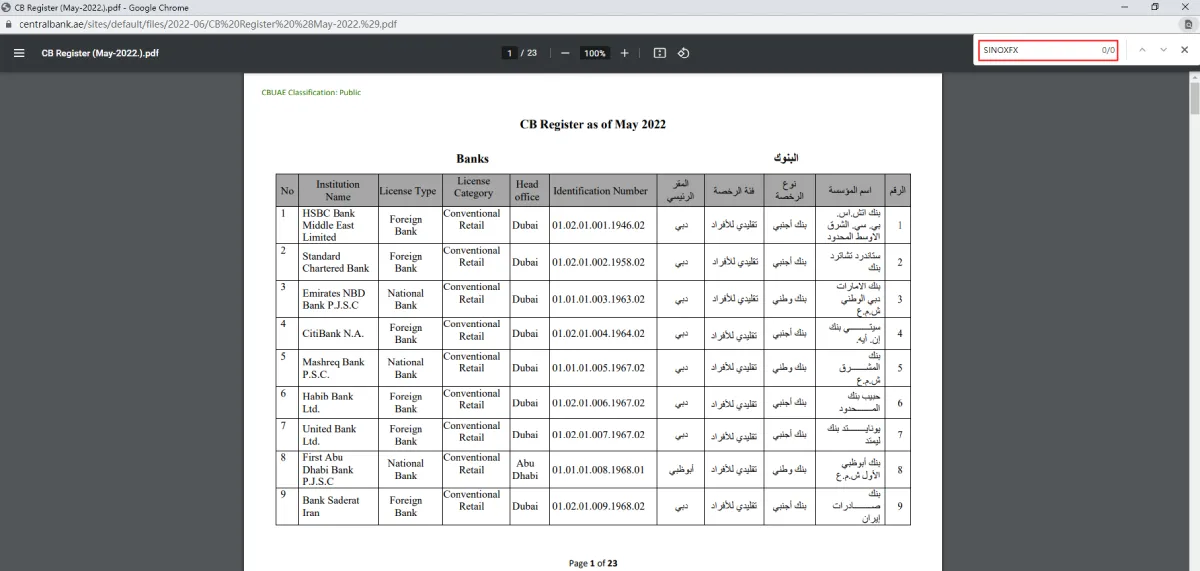Click identification number 01.02.01.004.1964.02
This screenshot has width=1200, height=571.
tap(598, 333)
